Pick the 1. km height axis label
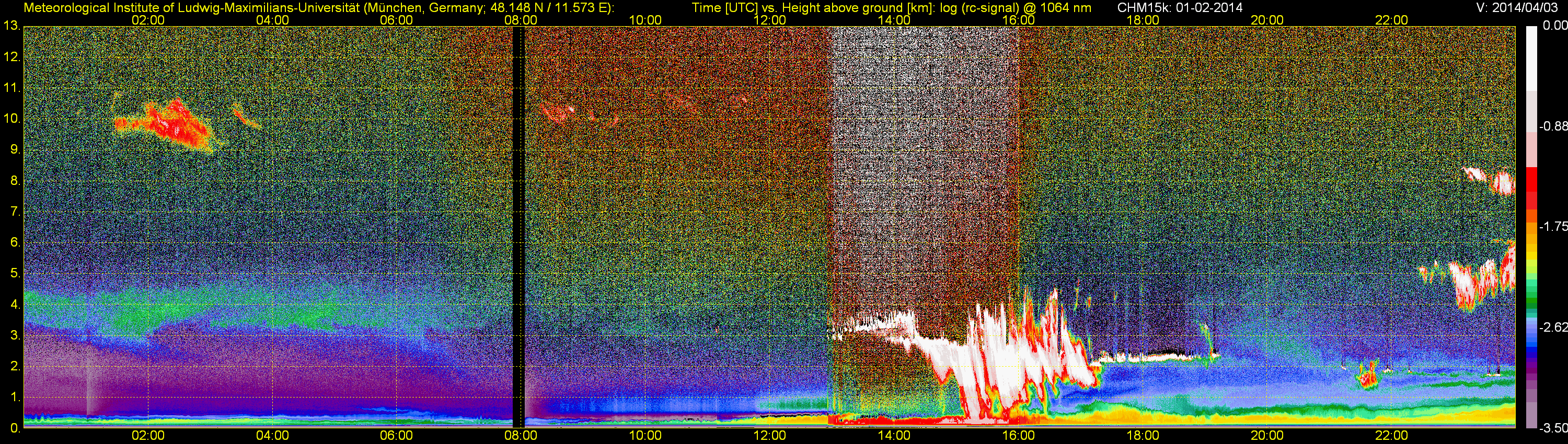 (15, 397)
